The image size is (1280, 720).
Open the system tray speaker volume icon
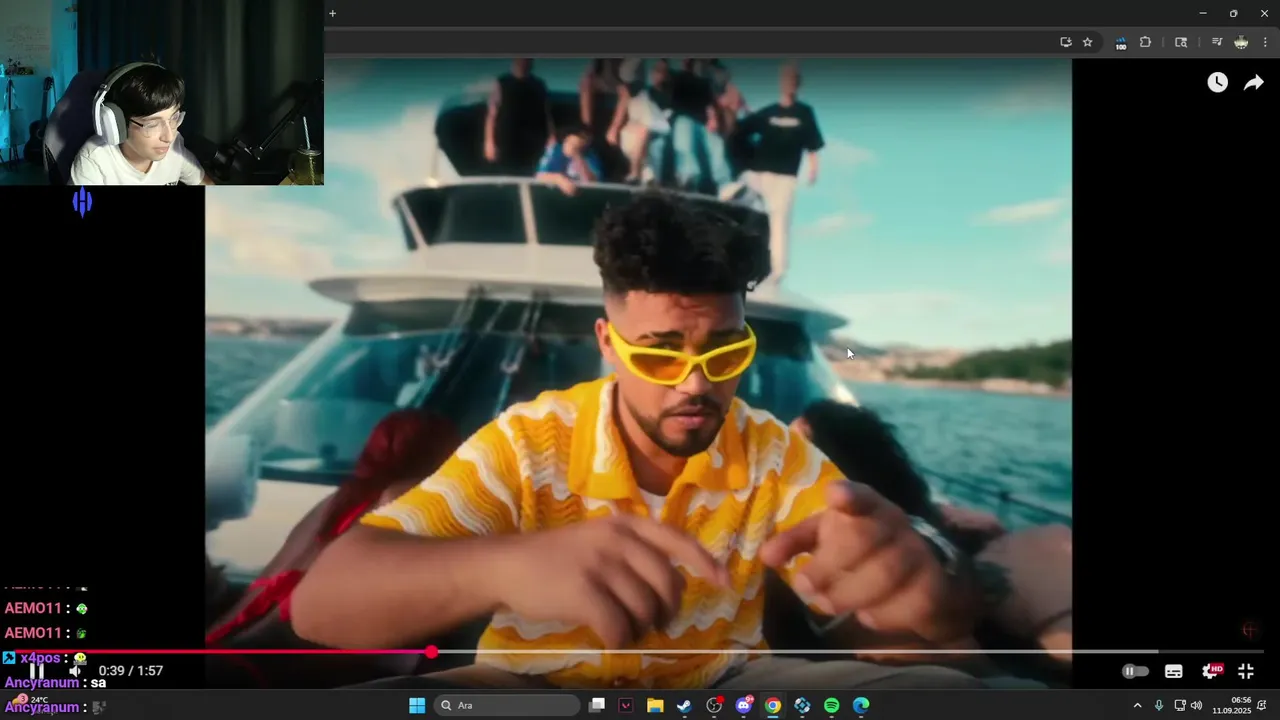point(1197,706)
